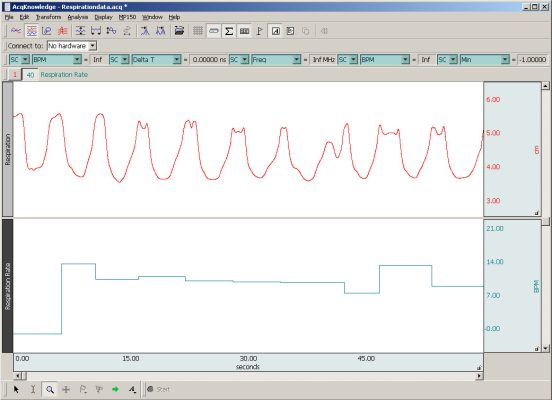Click the 0.00000 ns result field

tap(209, 60)
